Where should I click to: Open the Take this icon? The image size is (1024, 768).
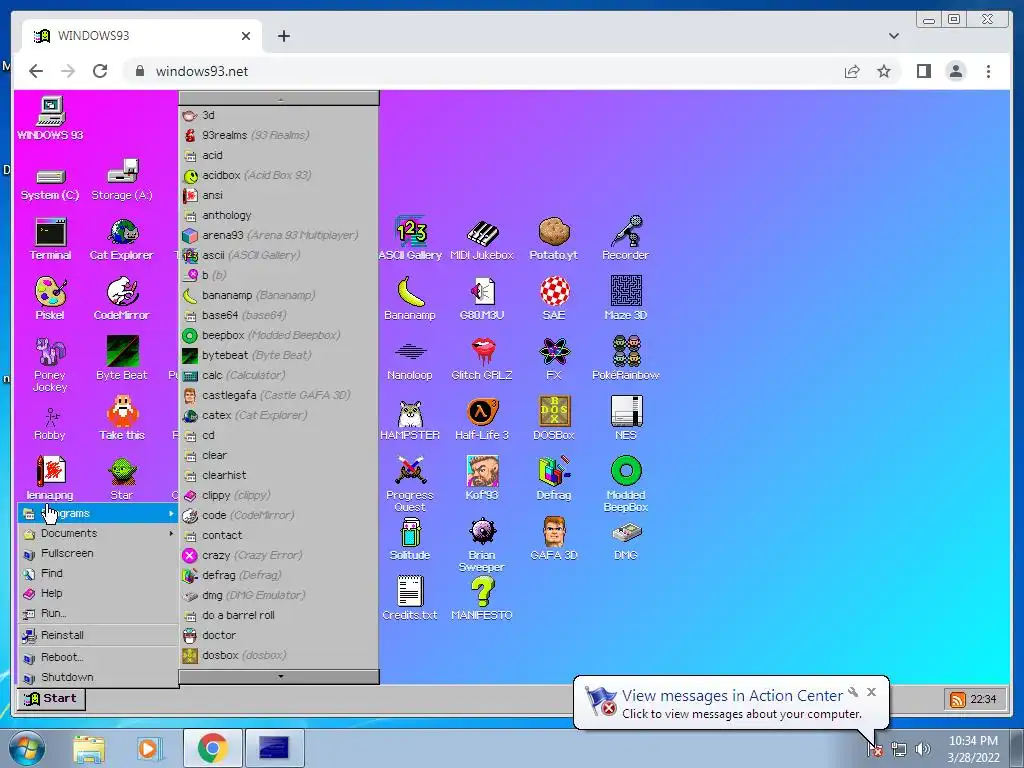[122, 419]
